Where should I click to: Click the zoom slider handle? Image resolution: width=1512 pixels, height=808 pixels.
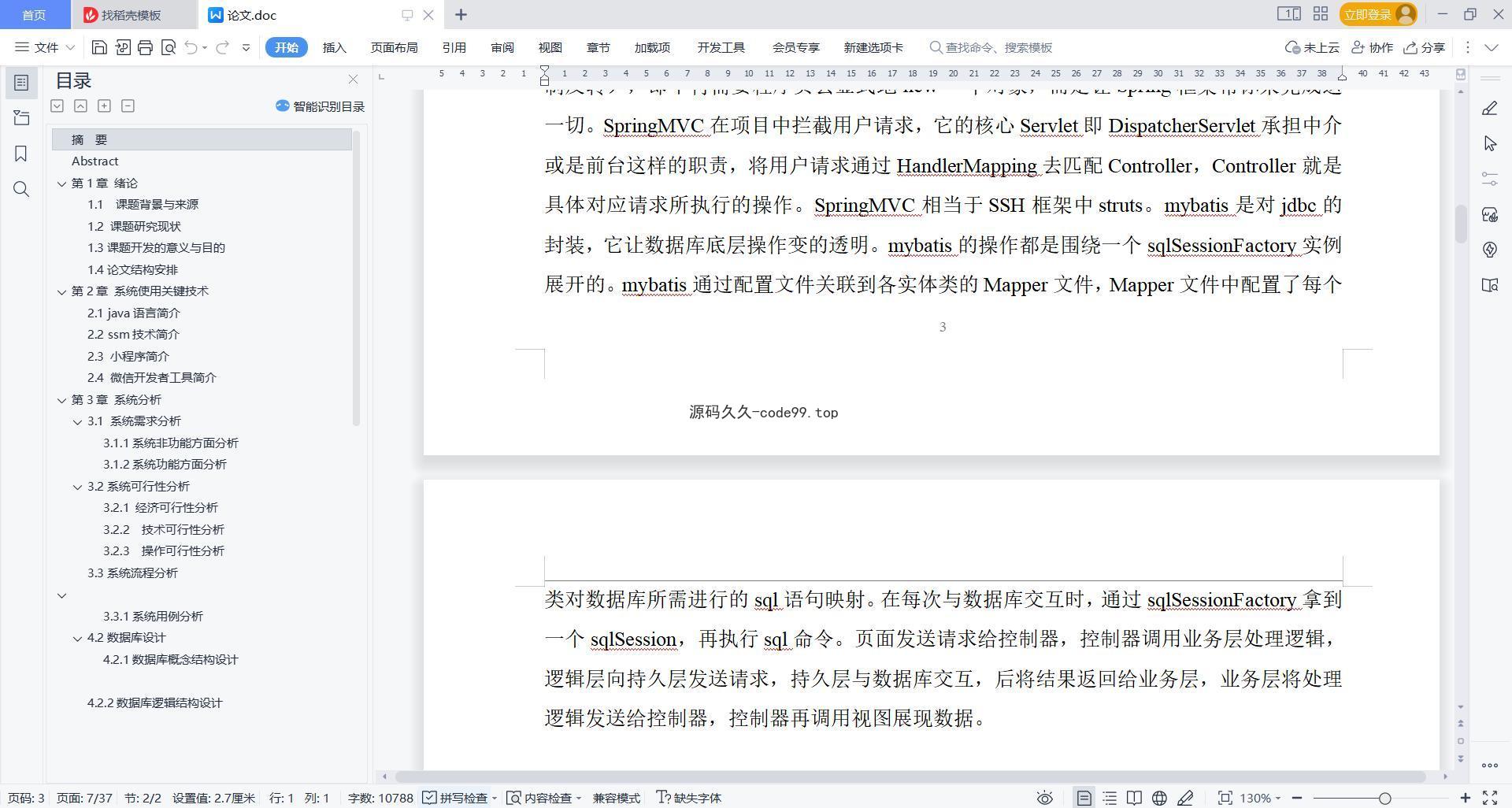pos(1384,798)
